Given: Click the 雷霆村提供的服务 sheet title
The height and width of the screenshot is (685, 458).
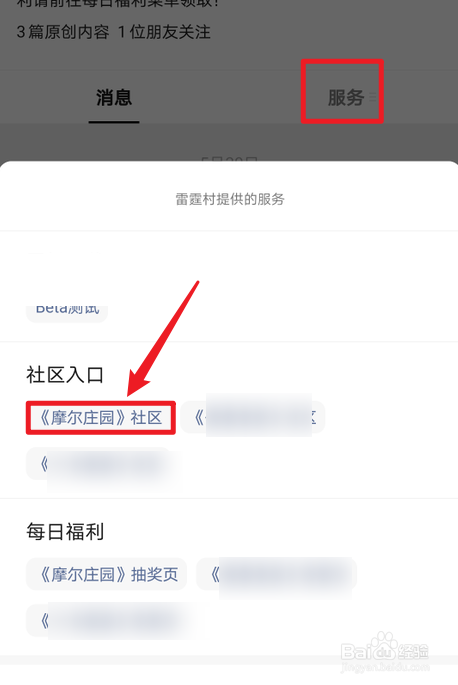Looking at the screenshot, I should coord(230,199).
